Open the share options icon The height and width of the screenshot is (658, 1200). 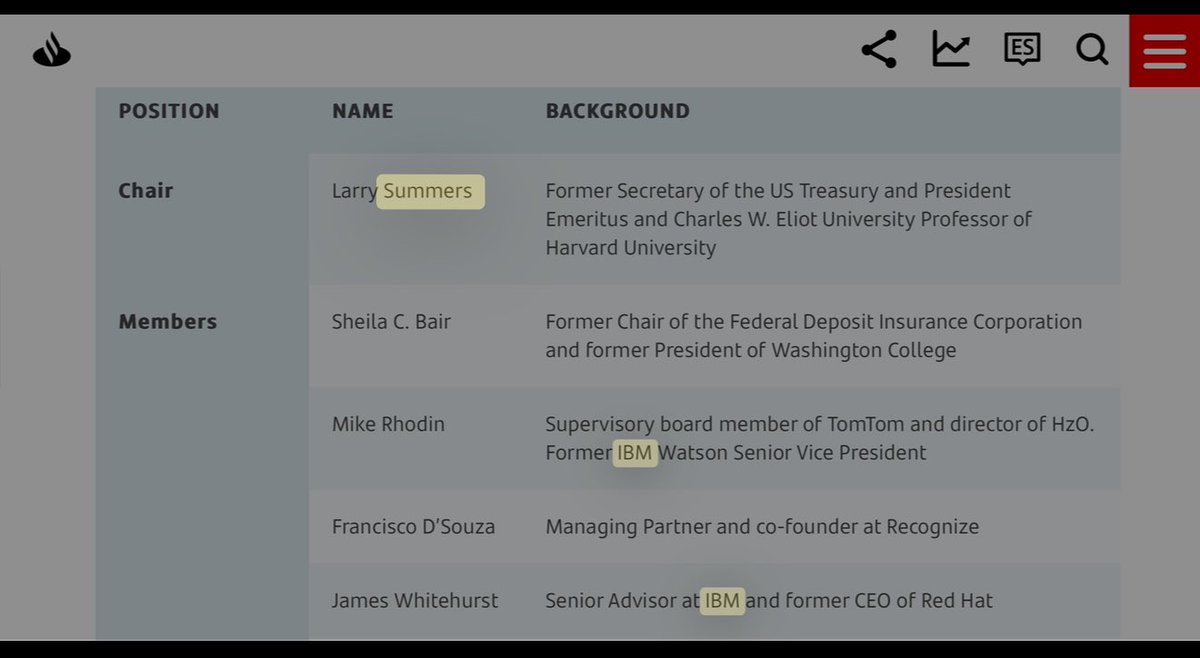pyautogui.click(x=878, y=49)
